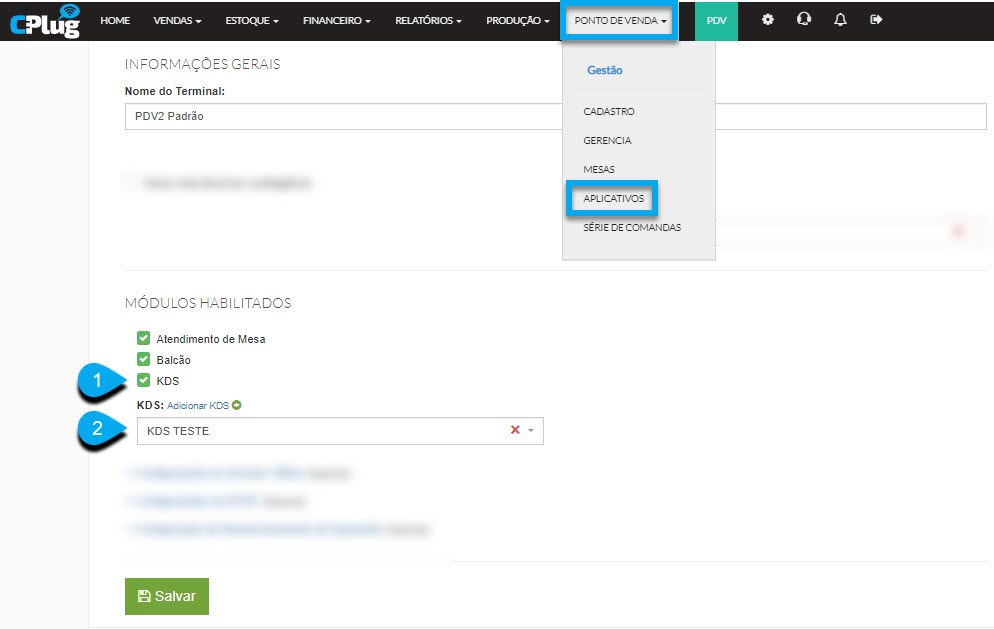This screenshot has width=994, height=629.
Task: Click the Gestão heading in dropdown
Action: tap(605, 70)
